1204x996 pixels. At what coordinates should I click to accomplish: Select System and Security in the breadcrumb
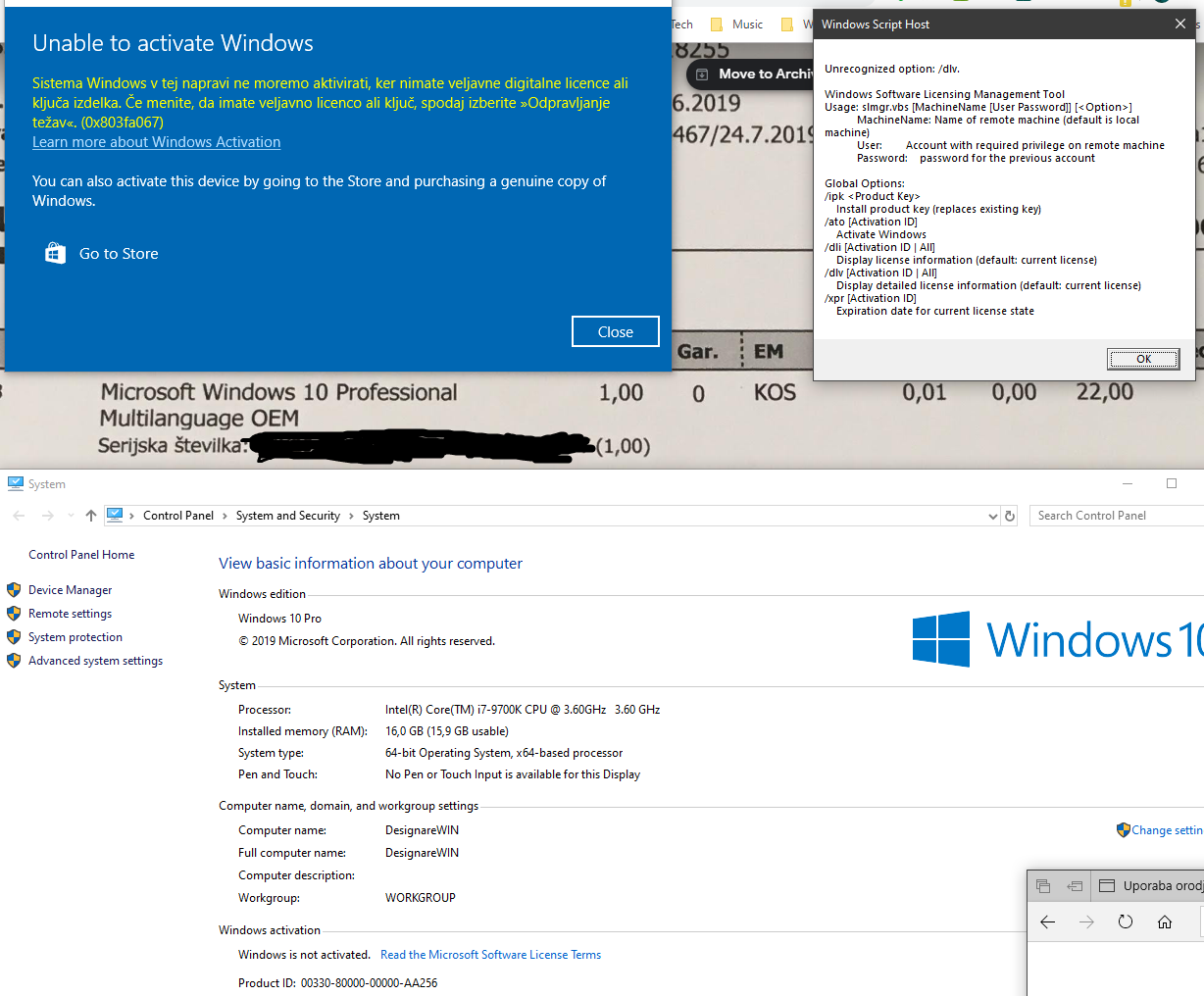(x=287, y=516)
